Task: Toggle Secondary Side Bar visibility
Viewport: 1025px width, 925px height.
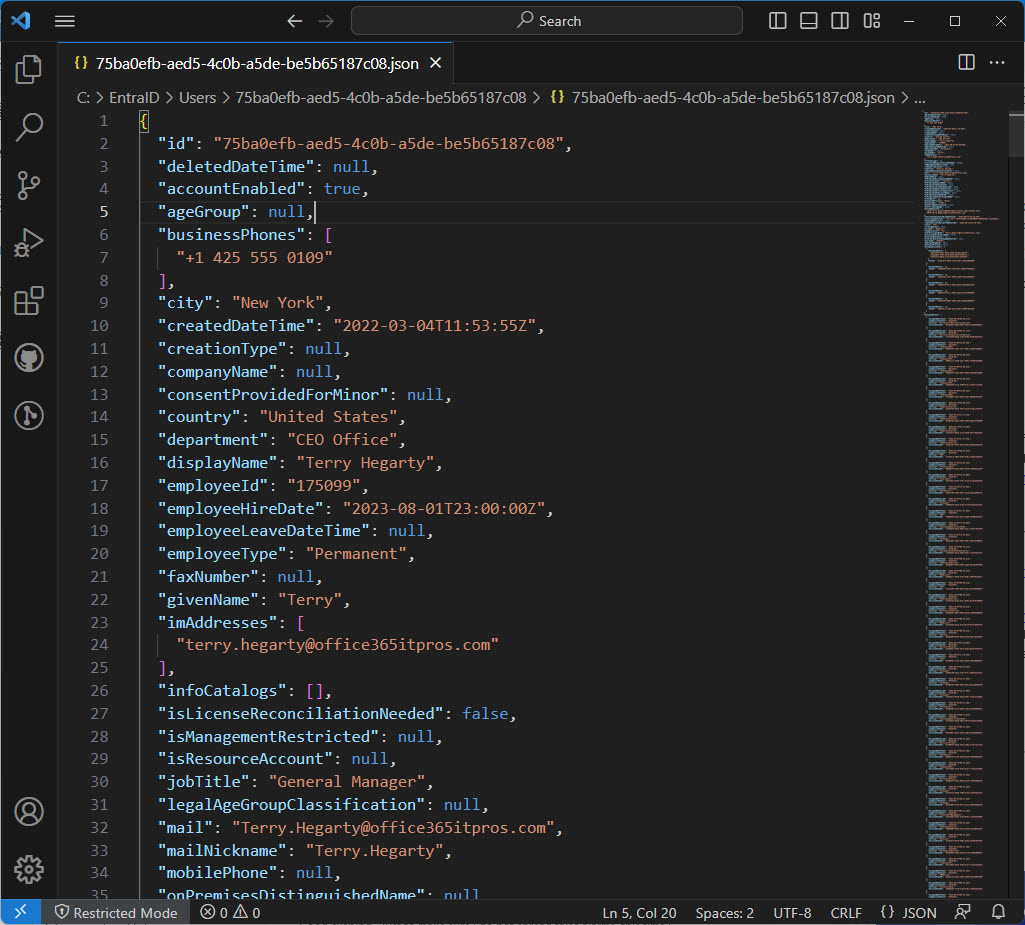Action: tap(840, 21)
